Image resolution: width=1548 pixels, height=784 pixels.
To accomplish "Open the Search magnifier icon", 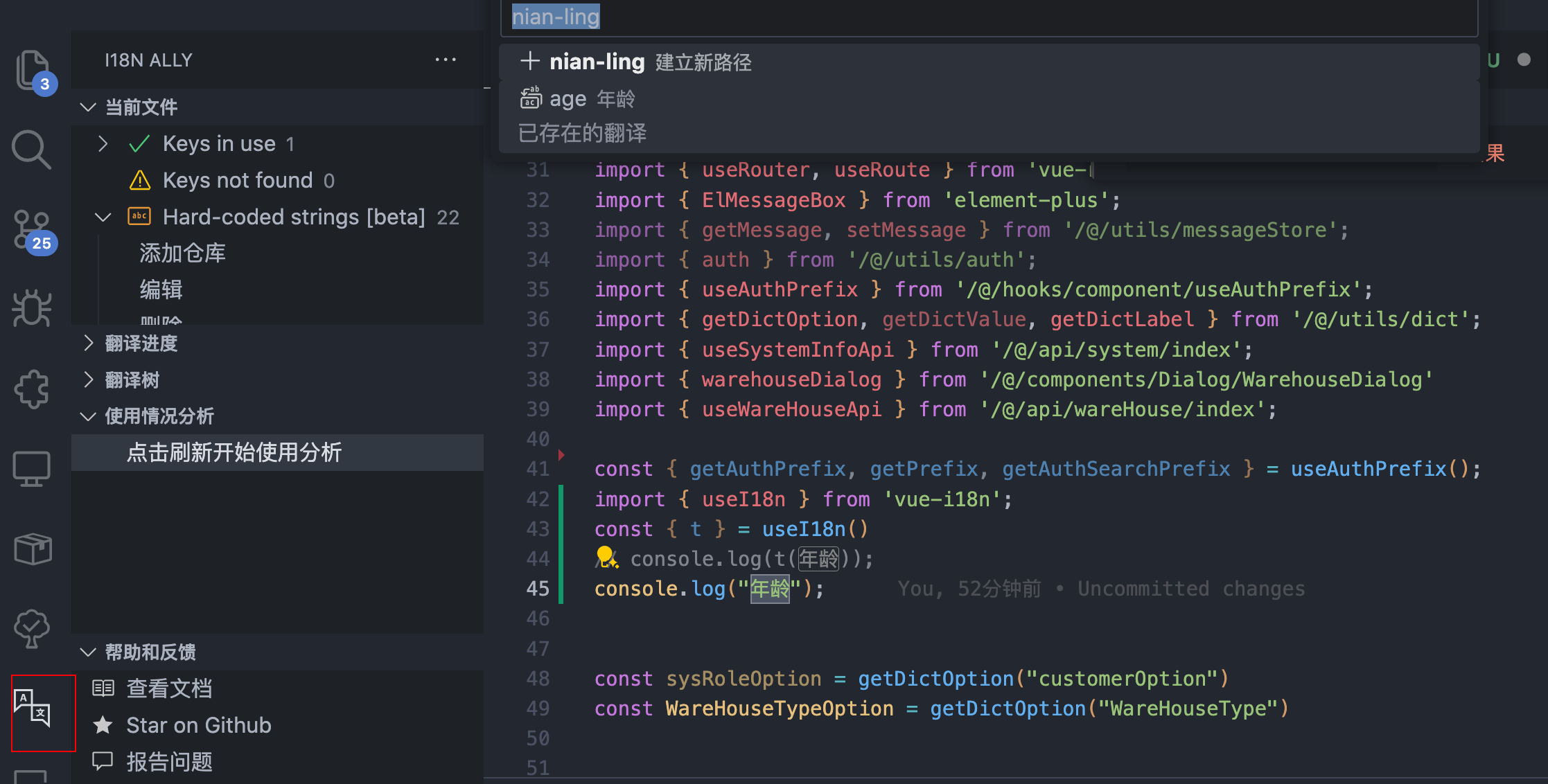I will click(31, 149).
